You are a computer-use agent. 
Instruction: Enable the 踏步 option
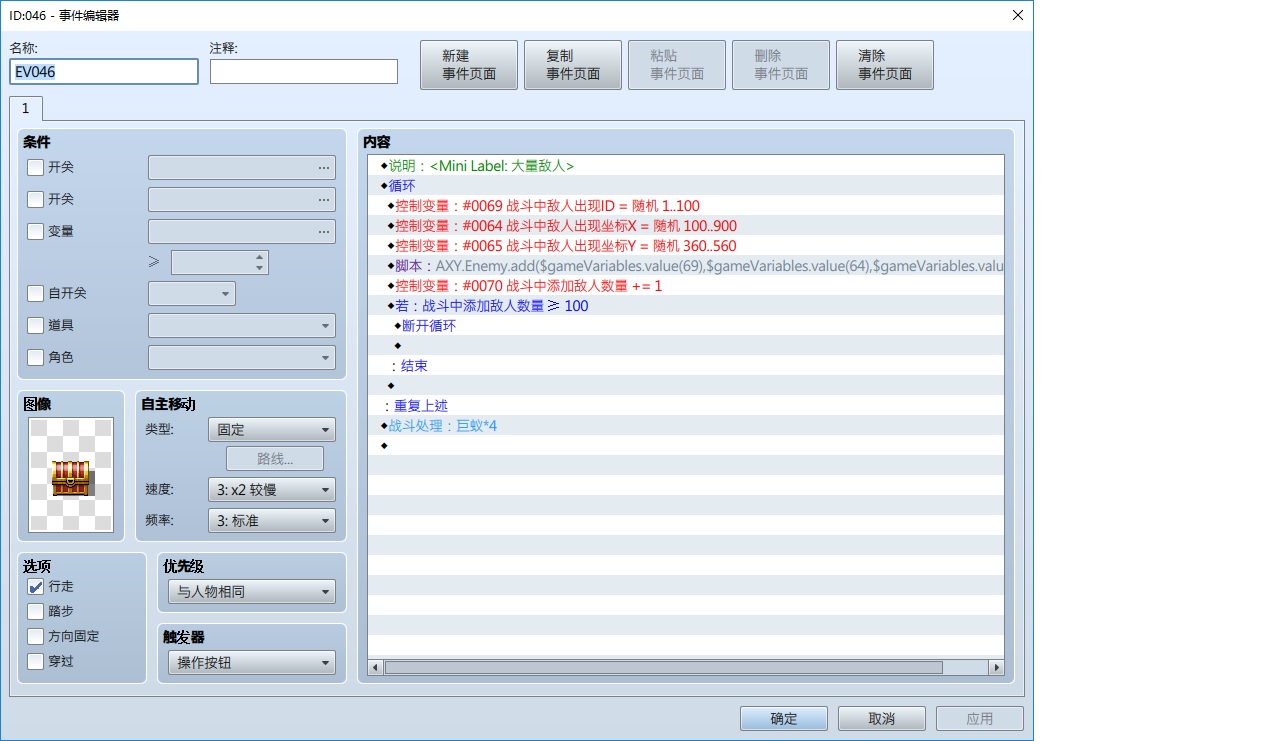click(36, 611)
